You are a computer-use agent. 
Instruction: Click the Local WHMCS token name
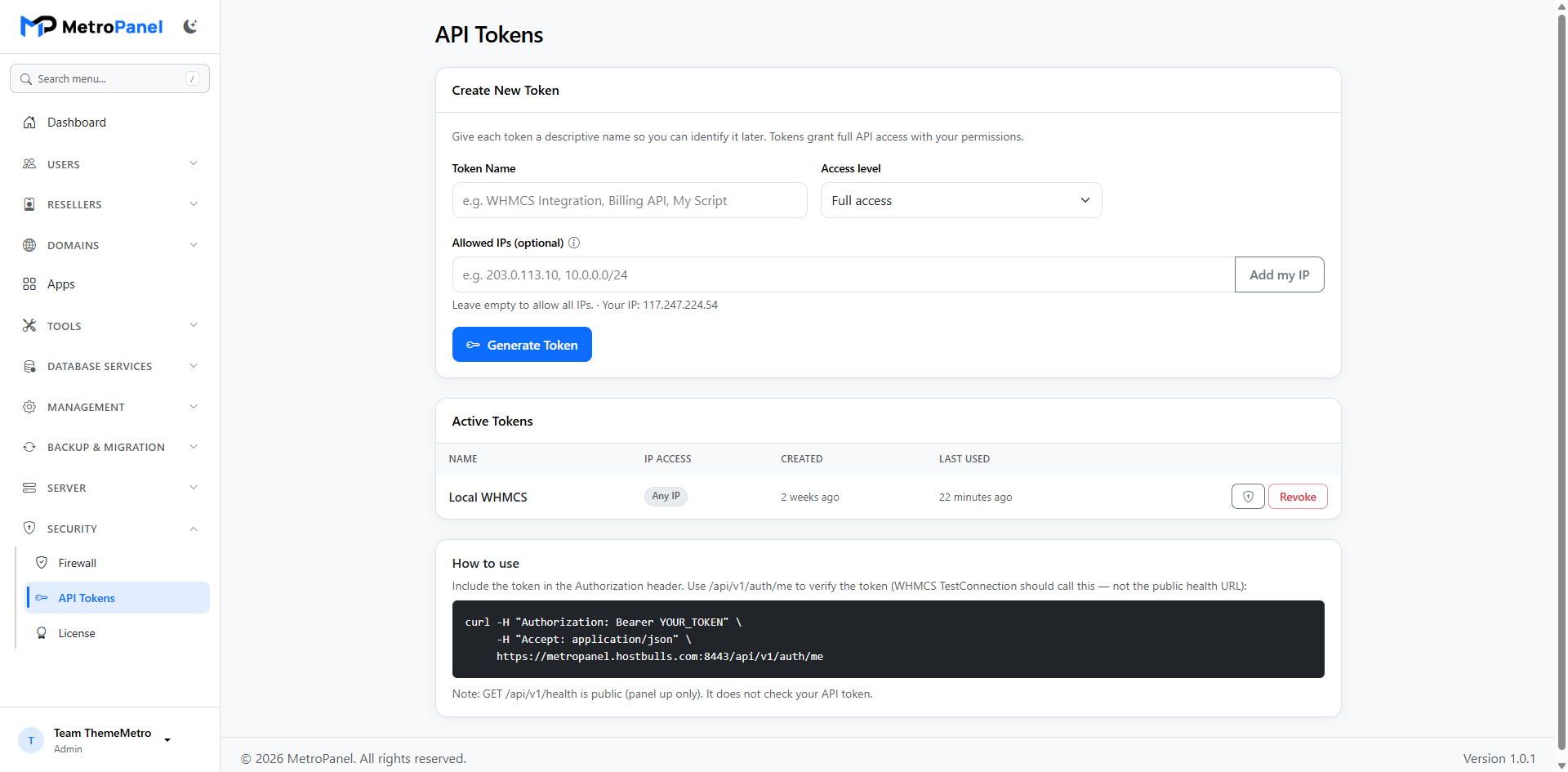[488, 497]
